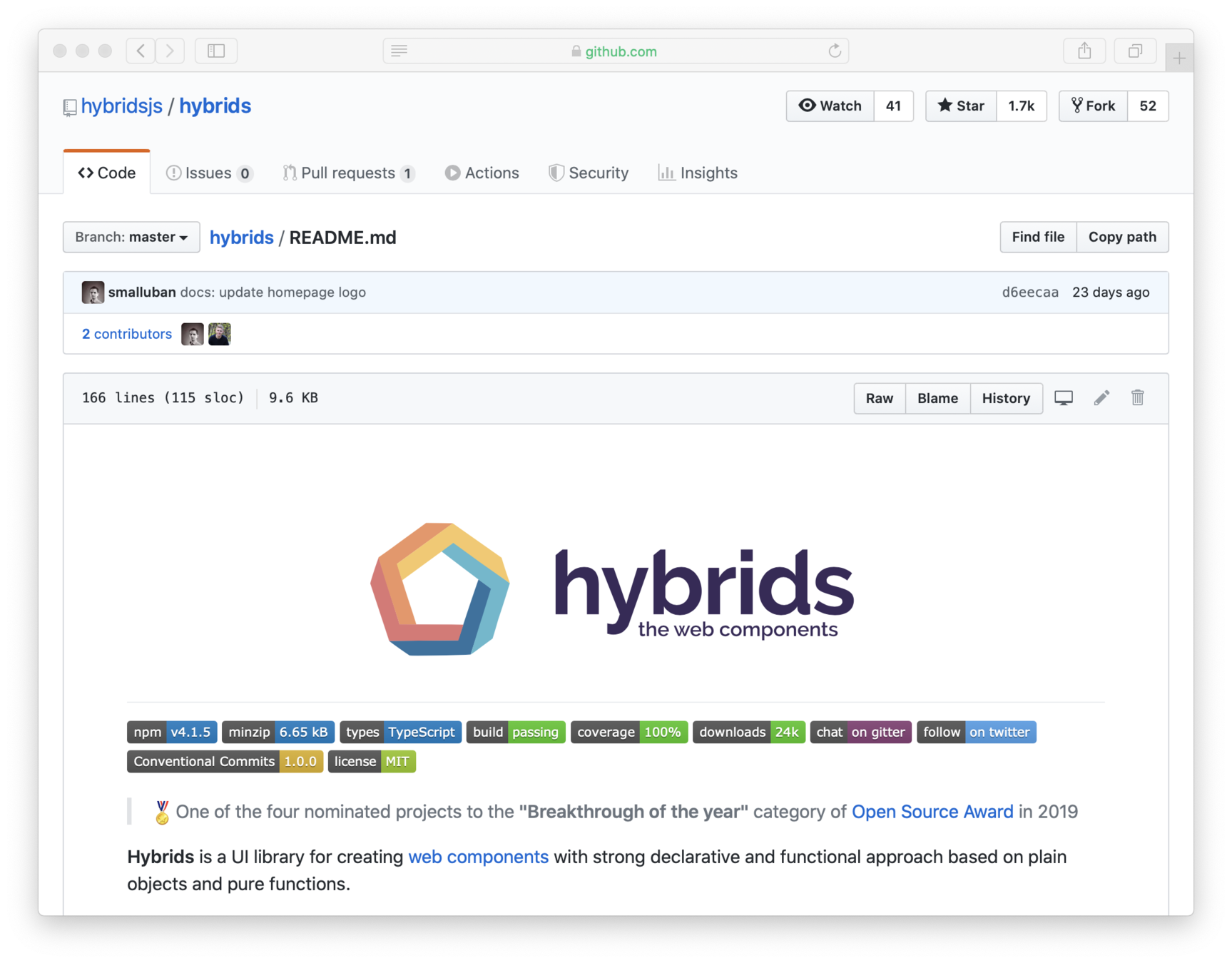Viewport: 1232px width, 963px height.
Task: Open first contributor avatar
Action: (193, 334)
